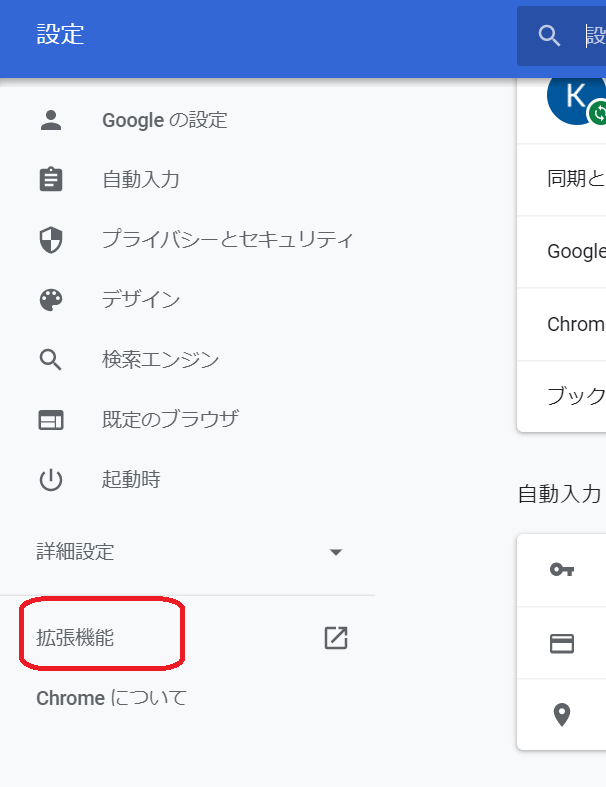
Task: Click the 設定 title in the header
Action: (60, 35)
